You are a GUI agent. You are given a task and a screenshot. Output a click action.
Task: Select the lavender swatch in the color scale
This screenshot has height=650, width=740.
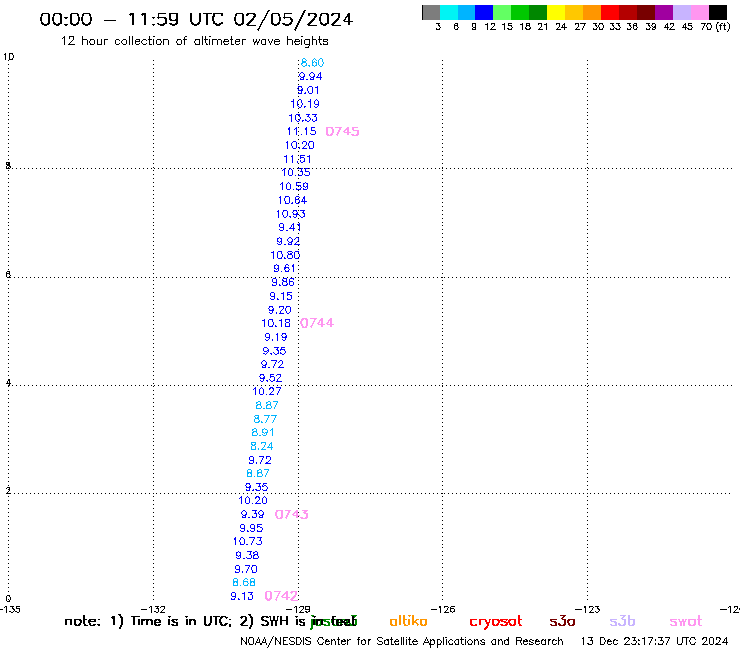(681, 12)
